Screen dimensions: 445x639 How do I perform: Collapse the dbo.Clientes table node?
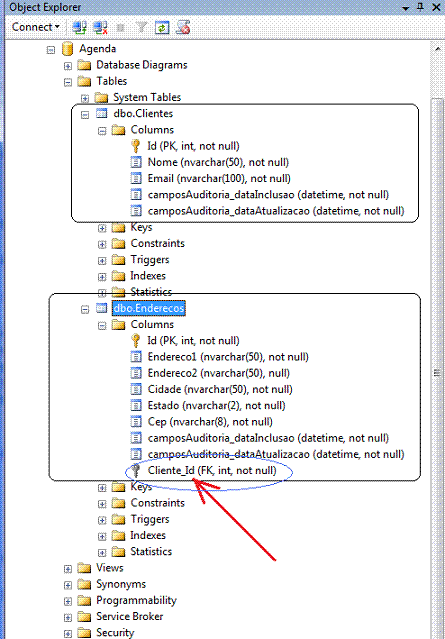[85, 115]
